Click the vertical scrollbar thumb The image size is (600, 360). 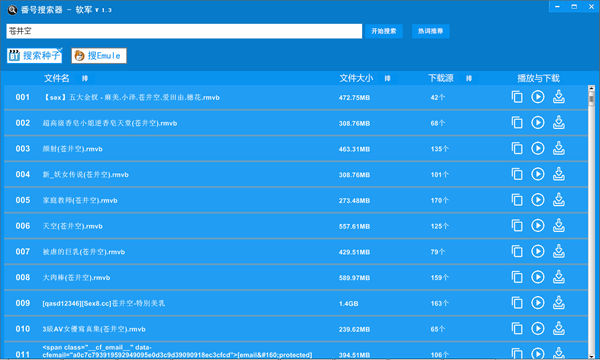tap(592, 99)
